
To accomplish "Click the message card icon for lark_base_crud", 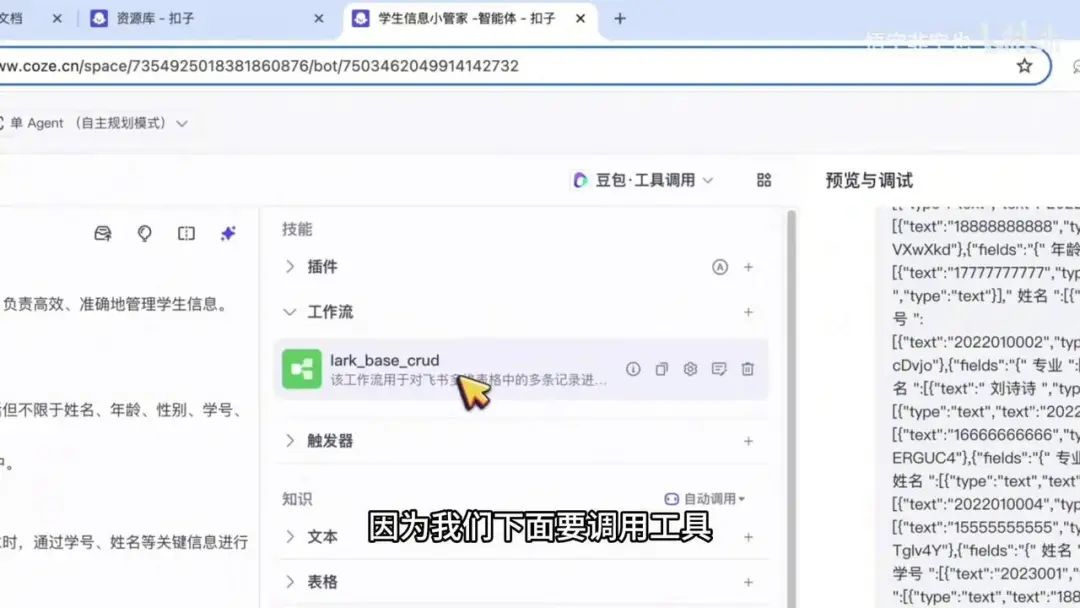I will pyautogui.click(x=719, y=369).
